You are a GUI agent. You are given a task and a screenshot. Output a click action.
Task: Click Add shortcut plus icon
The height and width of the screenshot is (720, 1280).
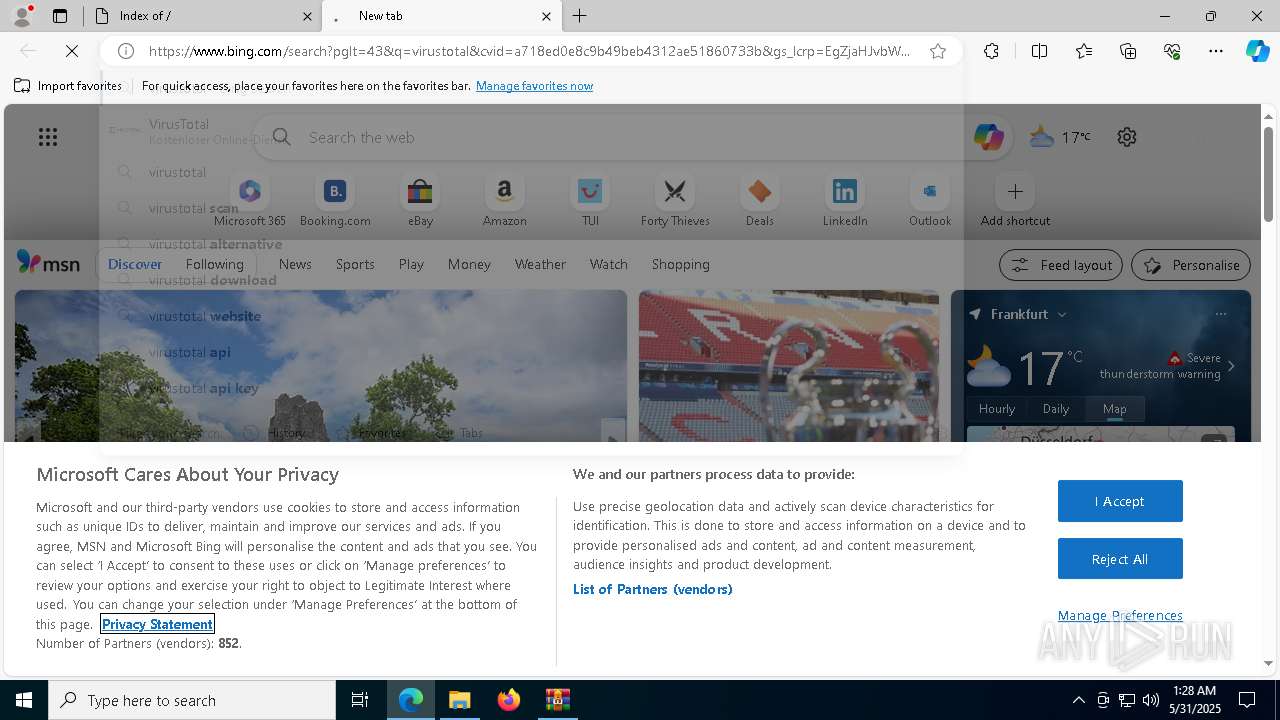(x=1015, y=191)
